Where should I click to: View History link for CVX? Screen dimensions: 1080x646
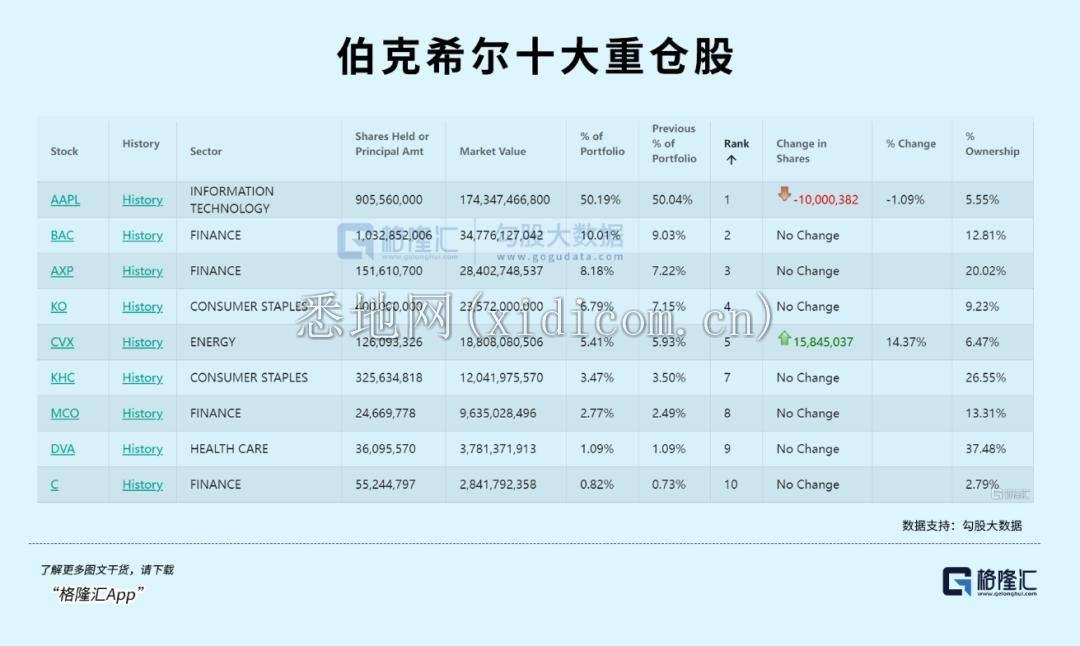click(x=143, y=342)
